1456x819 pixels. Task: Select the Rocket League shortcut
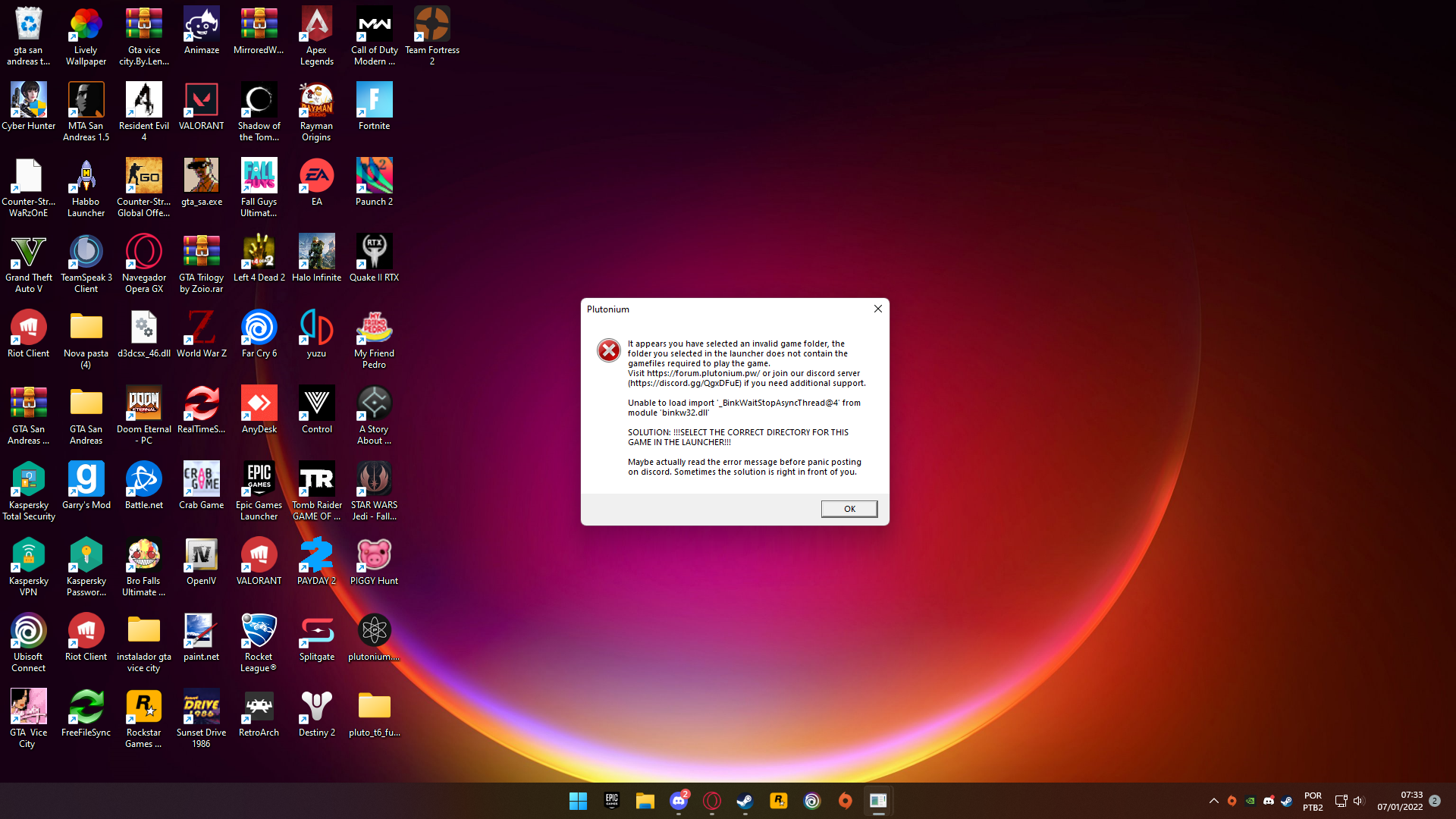click(259, 643)
